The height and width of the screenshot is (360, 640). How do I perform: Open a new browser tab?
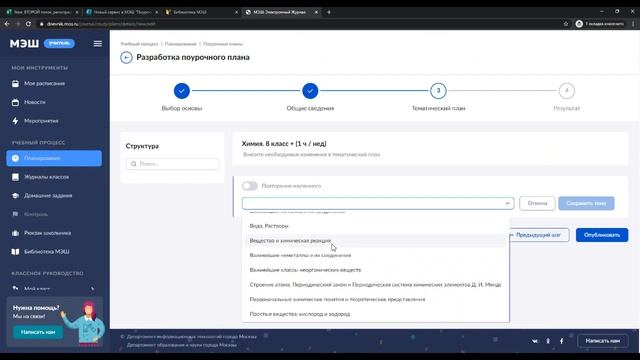pos(329,12)
